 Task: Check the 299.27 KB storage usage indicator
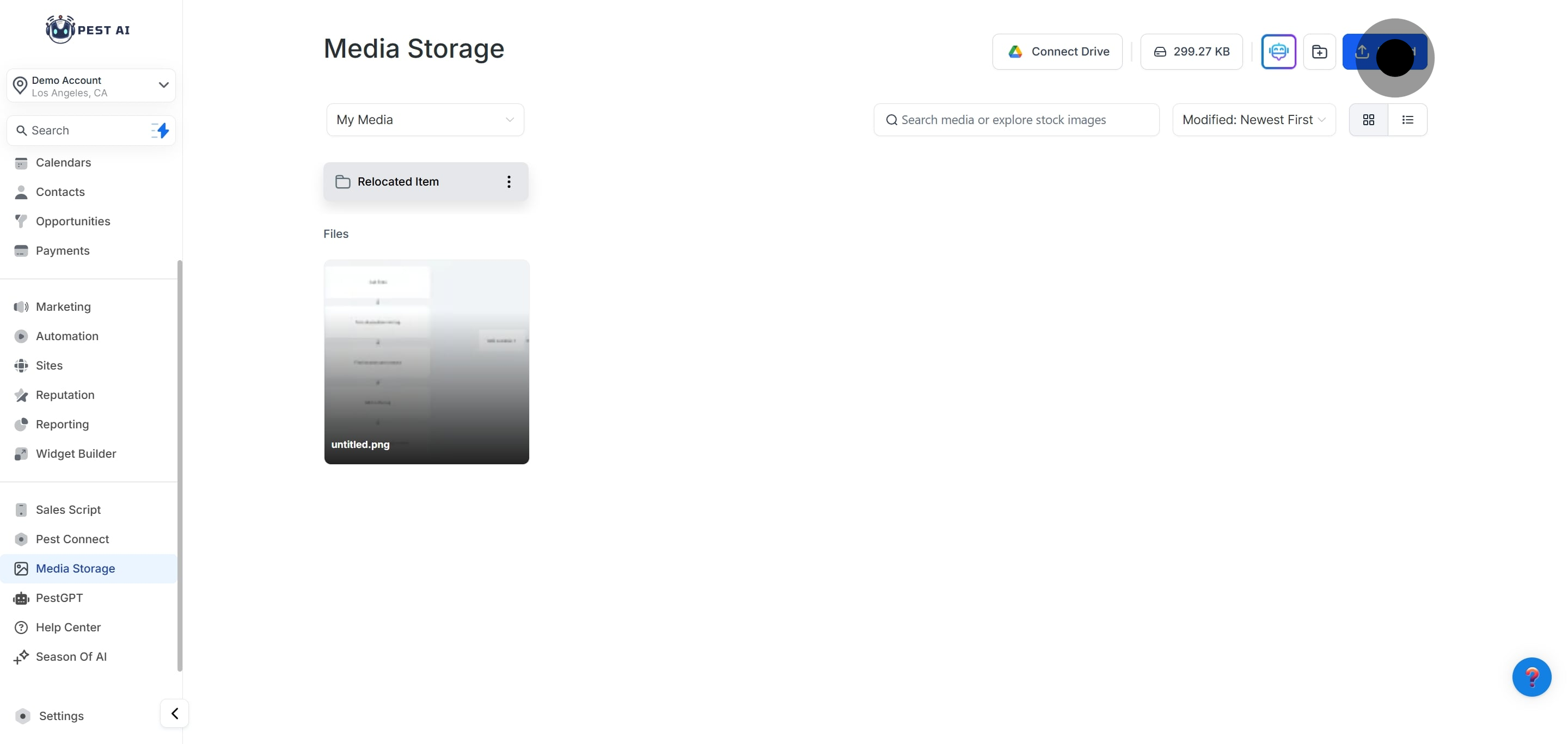pyautogui.click(x=1191, y=51)
